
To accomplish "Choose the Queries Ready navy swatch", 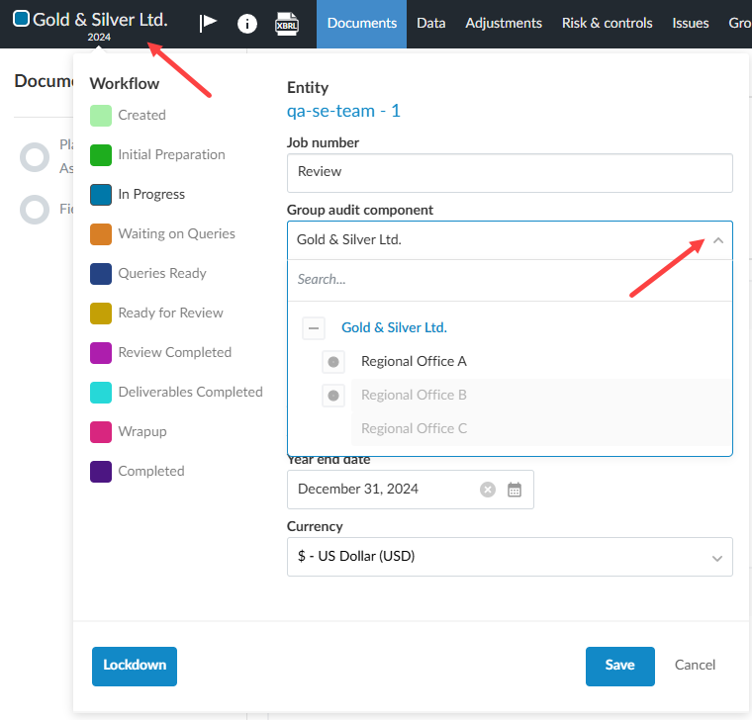I will click(101, 274).
